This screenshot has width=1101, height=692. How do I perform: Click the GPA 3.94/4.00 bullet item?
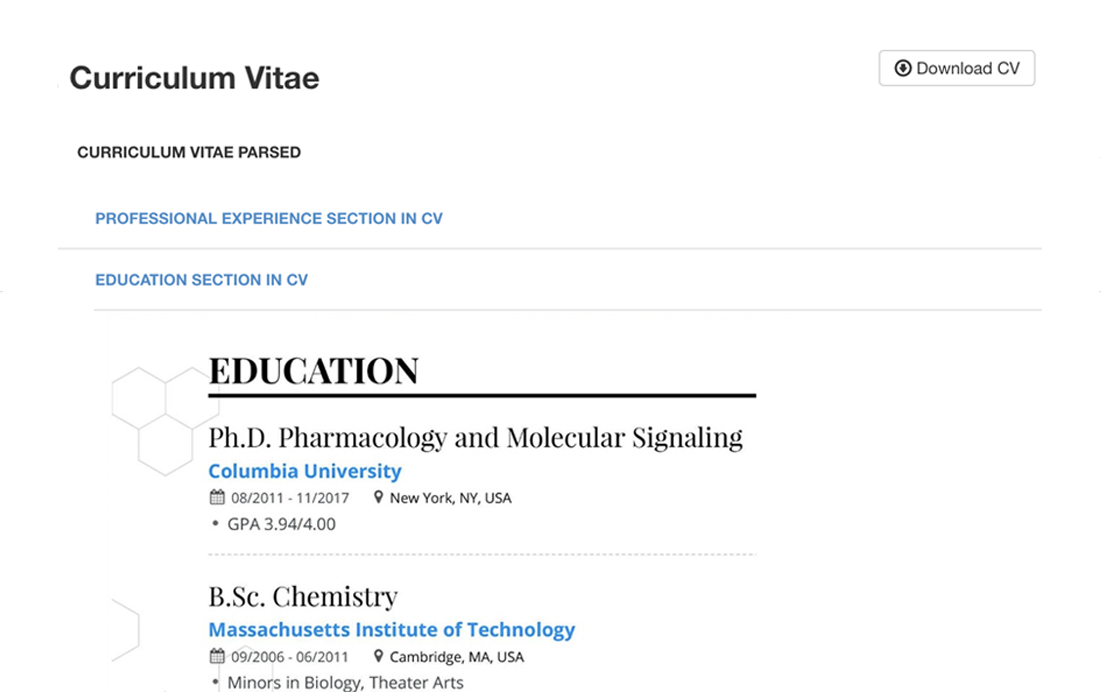(x=281, y=524)
